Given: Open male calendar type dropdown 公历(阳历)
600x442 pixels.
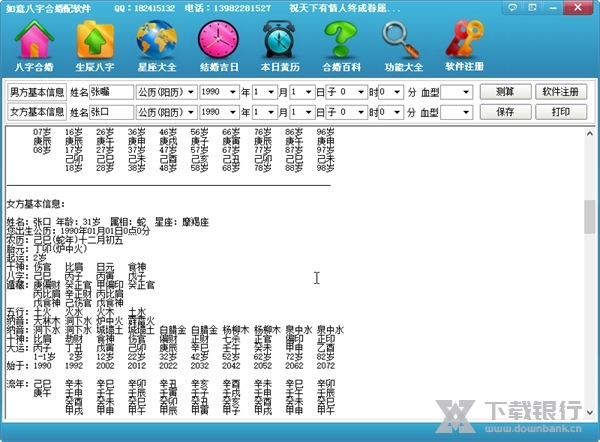Looking at the screenshot, I should click(x=167, y=92).
